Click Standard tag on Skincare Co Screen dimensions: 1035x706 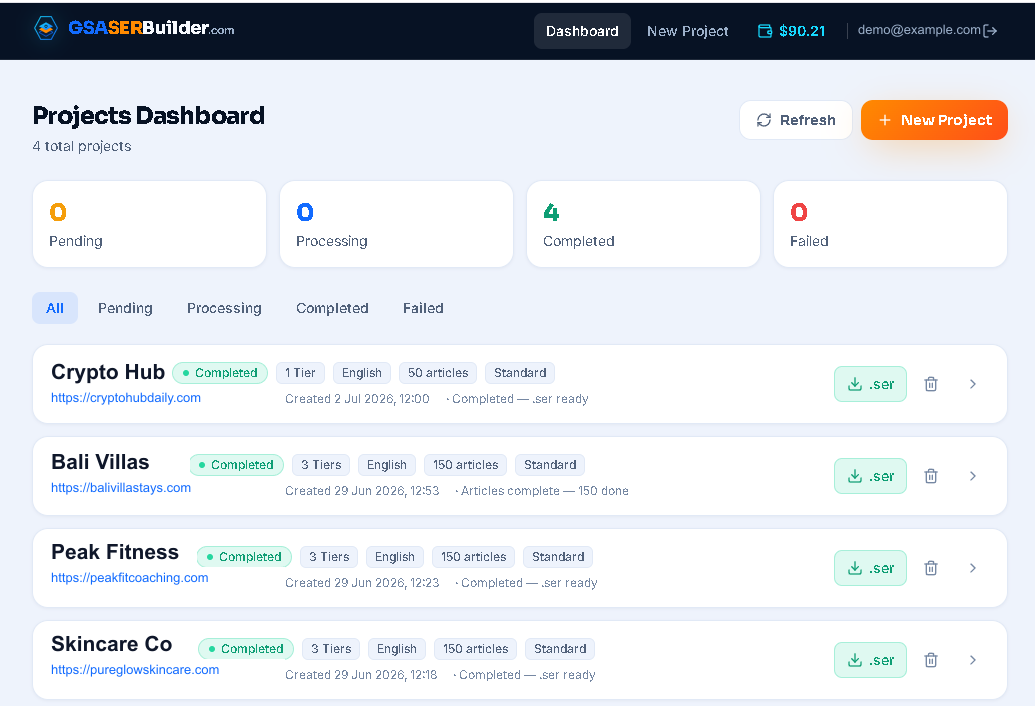pyautogui.click(x=560, y=649)
